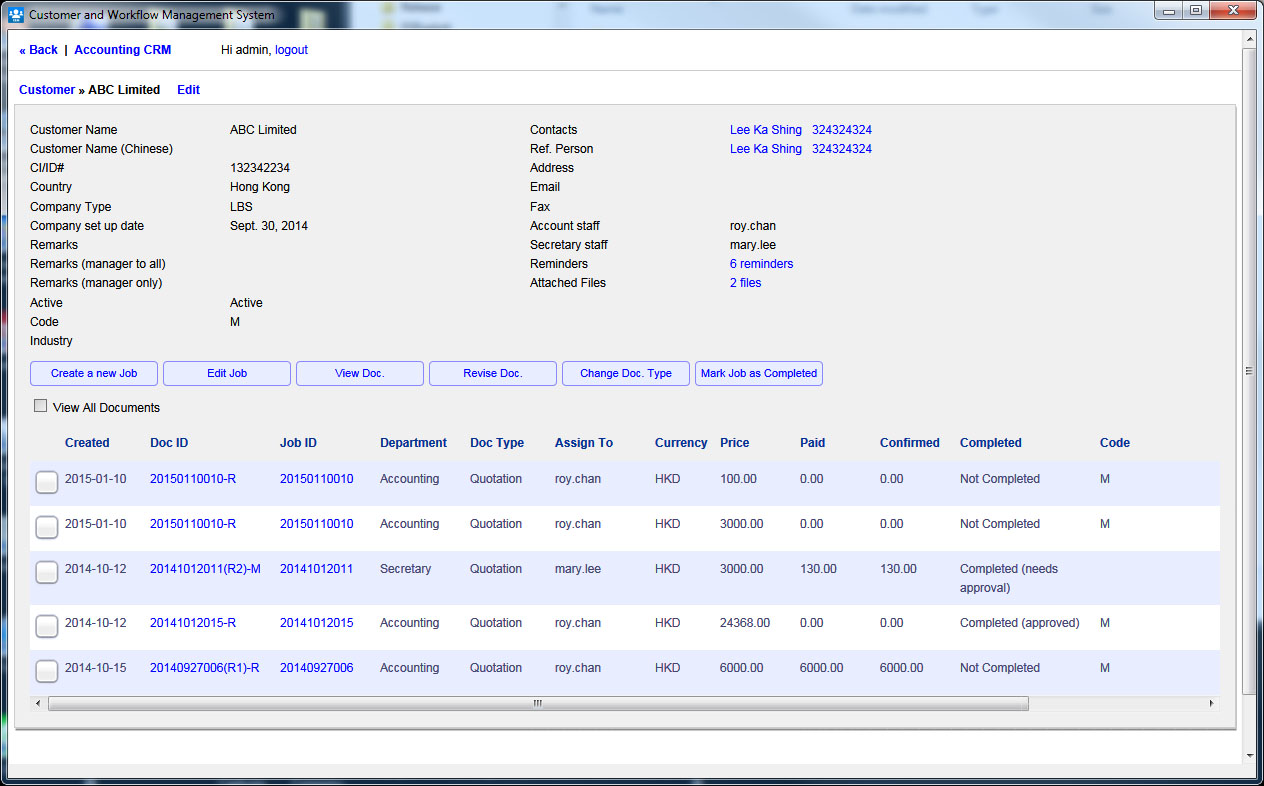Toggle the View All Documents checkbox
1264x786 pixels.
pyautogui.click(x=40, y=406)
